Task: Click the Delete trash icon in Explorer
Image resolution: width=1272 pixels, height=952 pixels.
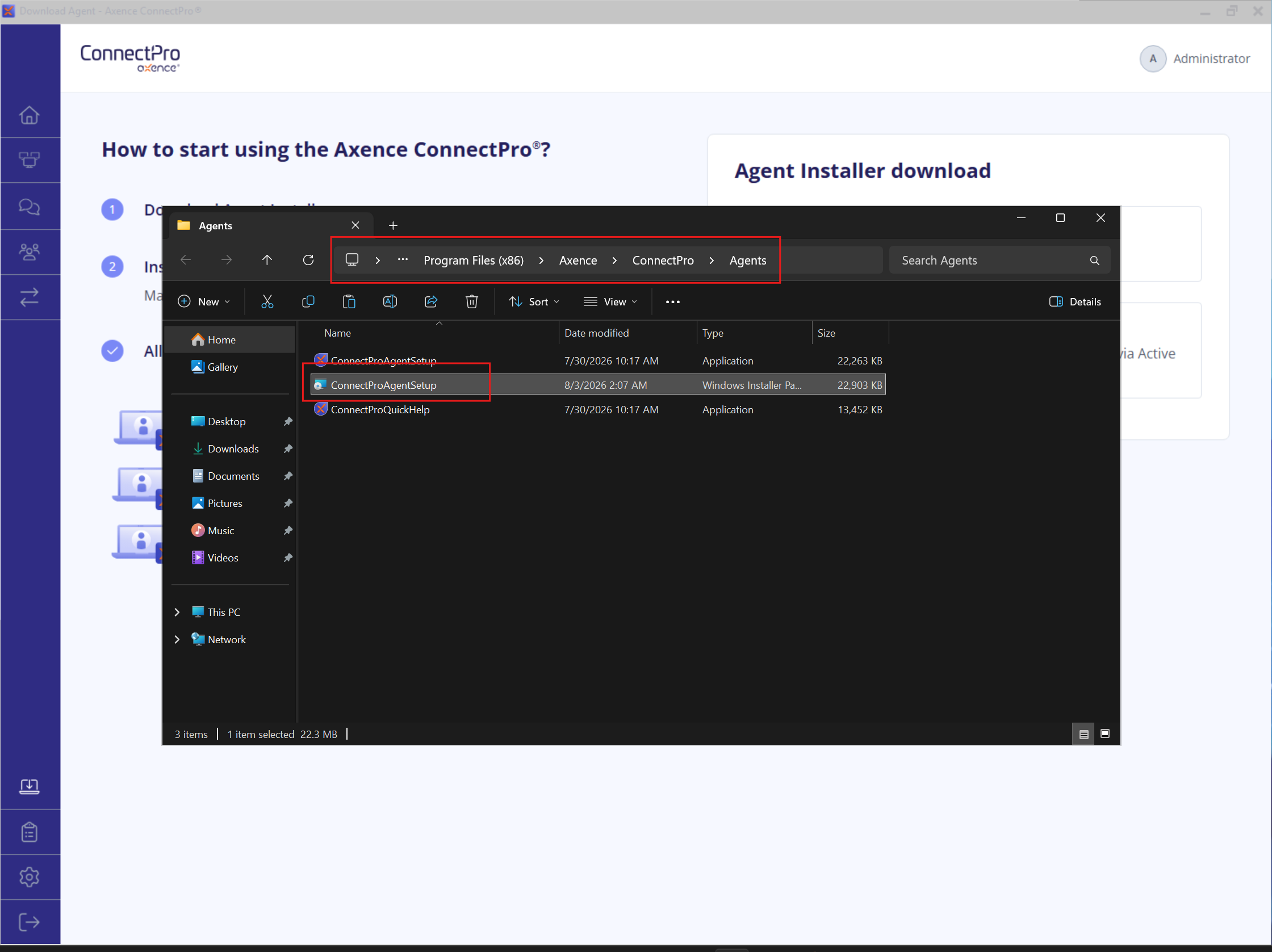Action: pyautogui.click(x=471, y=302)
